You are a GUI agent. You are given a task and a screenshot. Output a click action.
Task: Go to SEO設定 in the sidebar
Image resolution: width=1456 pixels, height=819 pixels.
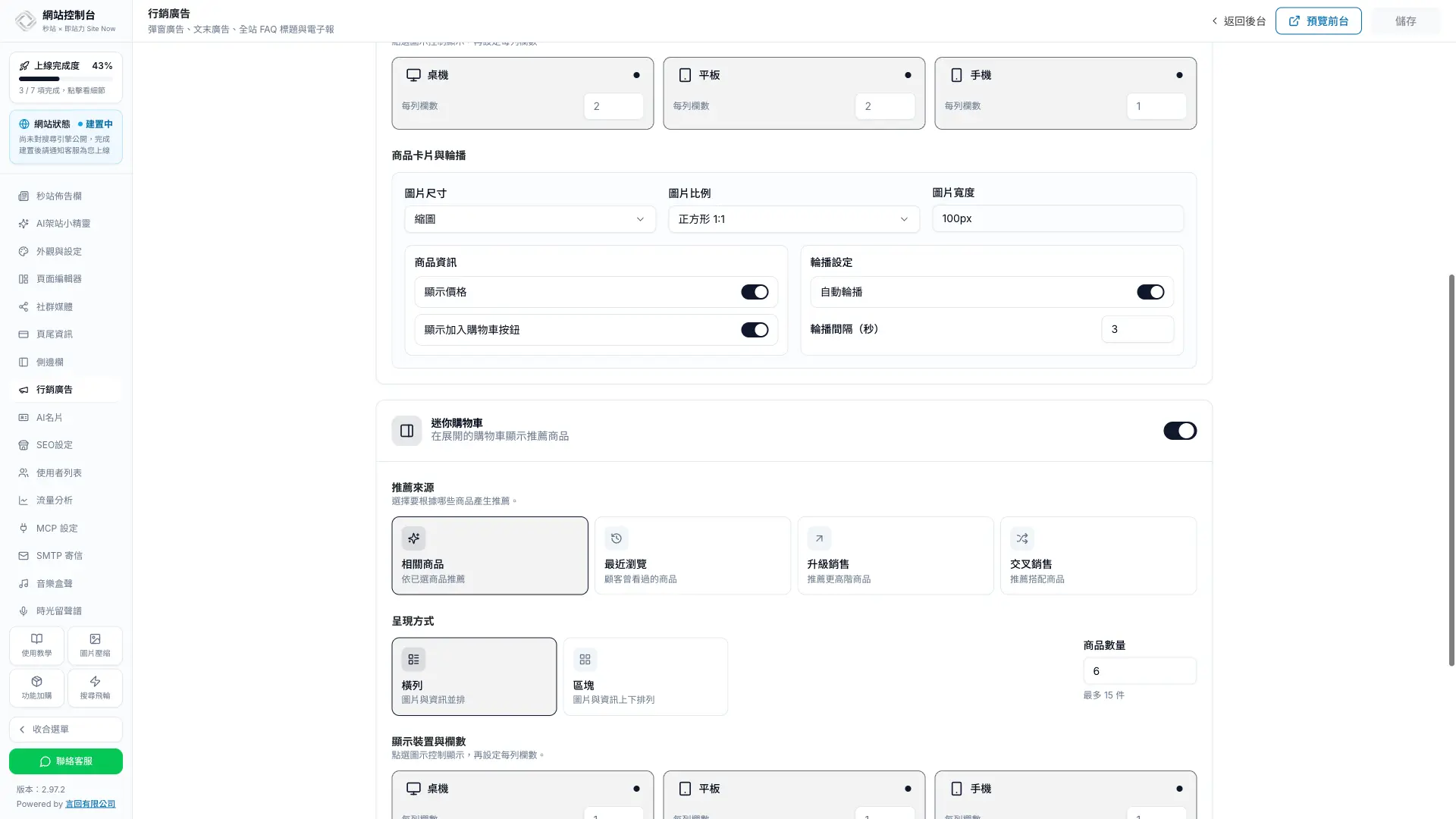[66, 445]
